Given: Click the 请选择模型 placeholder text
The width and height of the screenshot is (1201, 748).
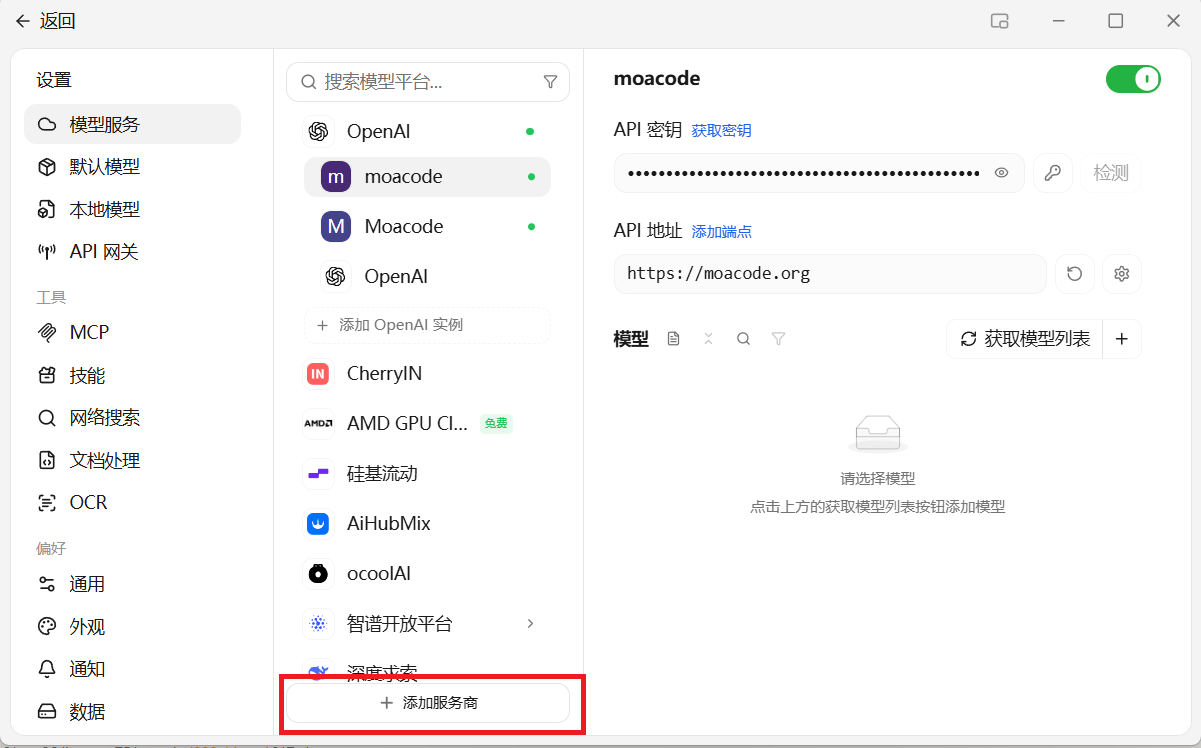Looking at the screenshot, I should point(878,479).
